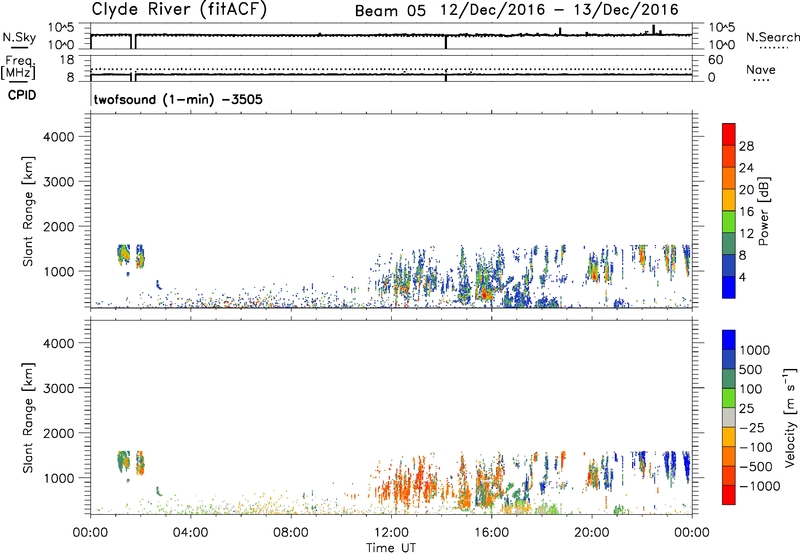Click the "Freq. [MHz]" axis label
800x554 pixels.
pyautogui.click(x=18, y=67)
